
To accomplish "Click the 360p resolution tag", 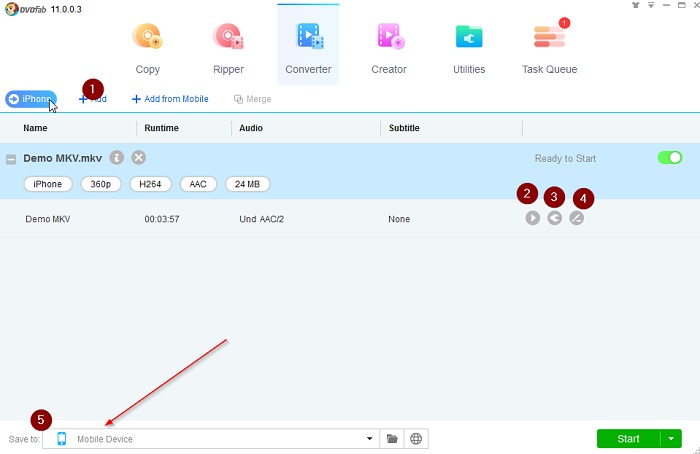I will [101, 184].
